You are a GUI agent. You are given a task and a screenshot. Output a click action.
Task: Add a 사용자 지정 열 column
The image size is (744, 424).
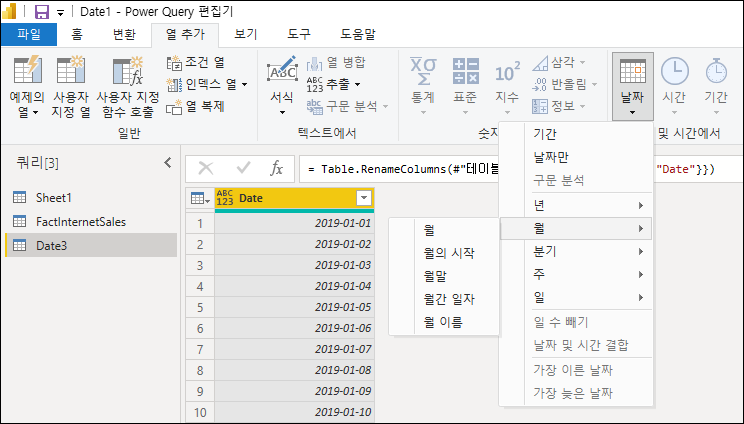tap(71, 86)
